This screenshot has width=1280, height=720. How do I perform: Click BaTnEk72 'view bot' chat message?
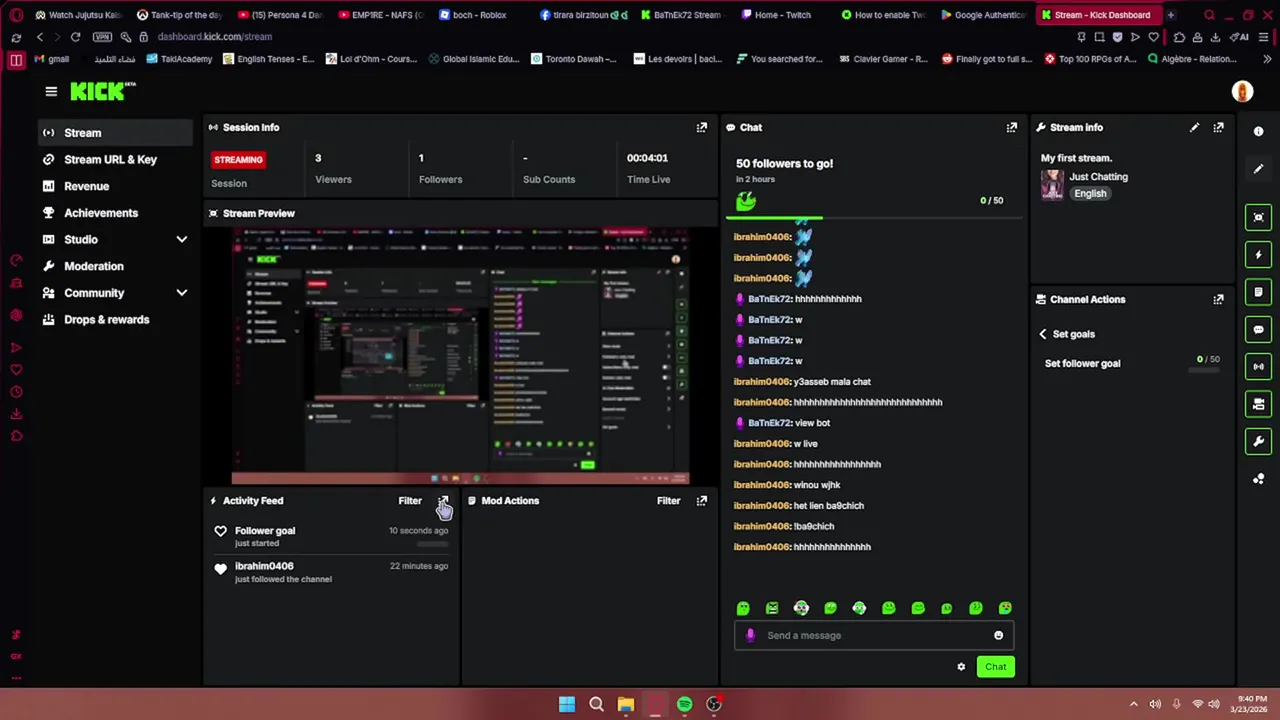pyautogui.click(x=783, y=423)
